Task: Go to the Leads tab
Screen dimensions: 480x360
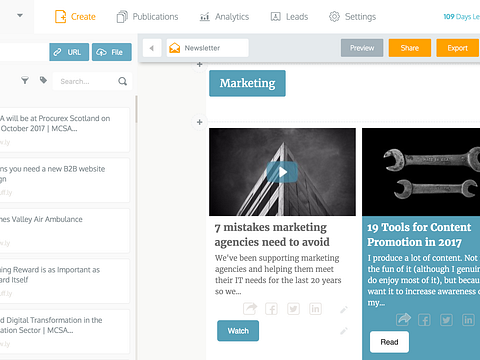Action: coord(289,17)
